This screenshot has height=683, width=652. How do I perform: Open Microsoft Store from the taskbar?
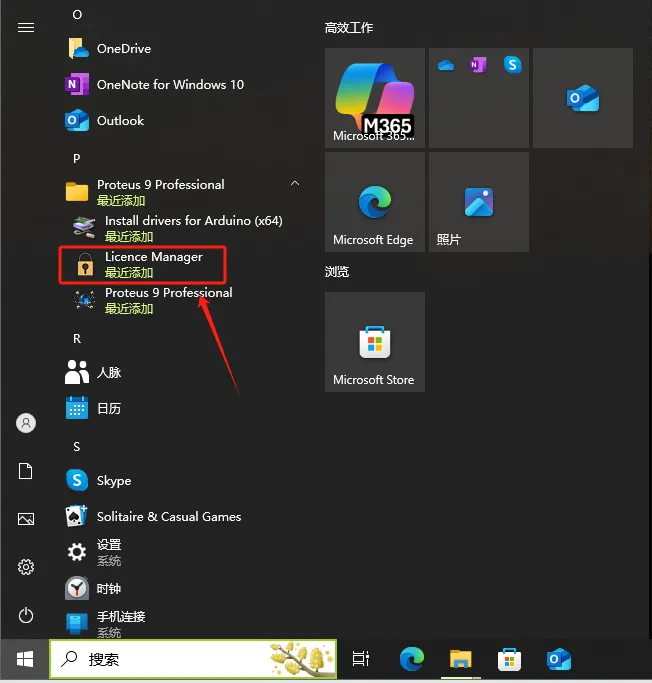(509, 659)
